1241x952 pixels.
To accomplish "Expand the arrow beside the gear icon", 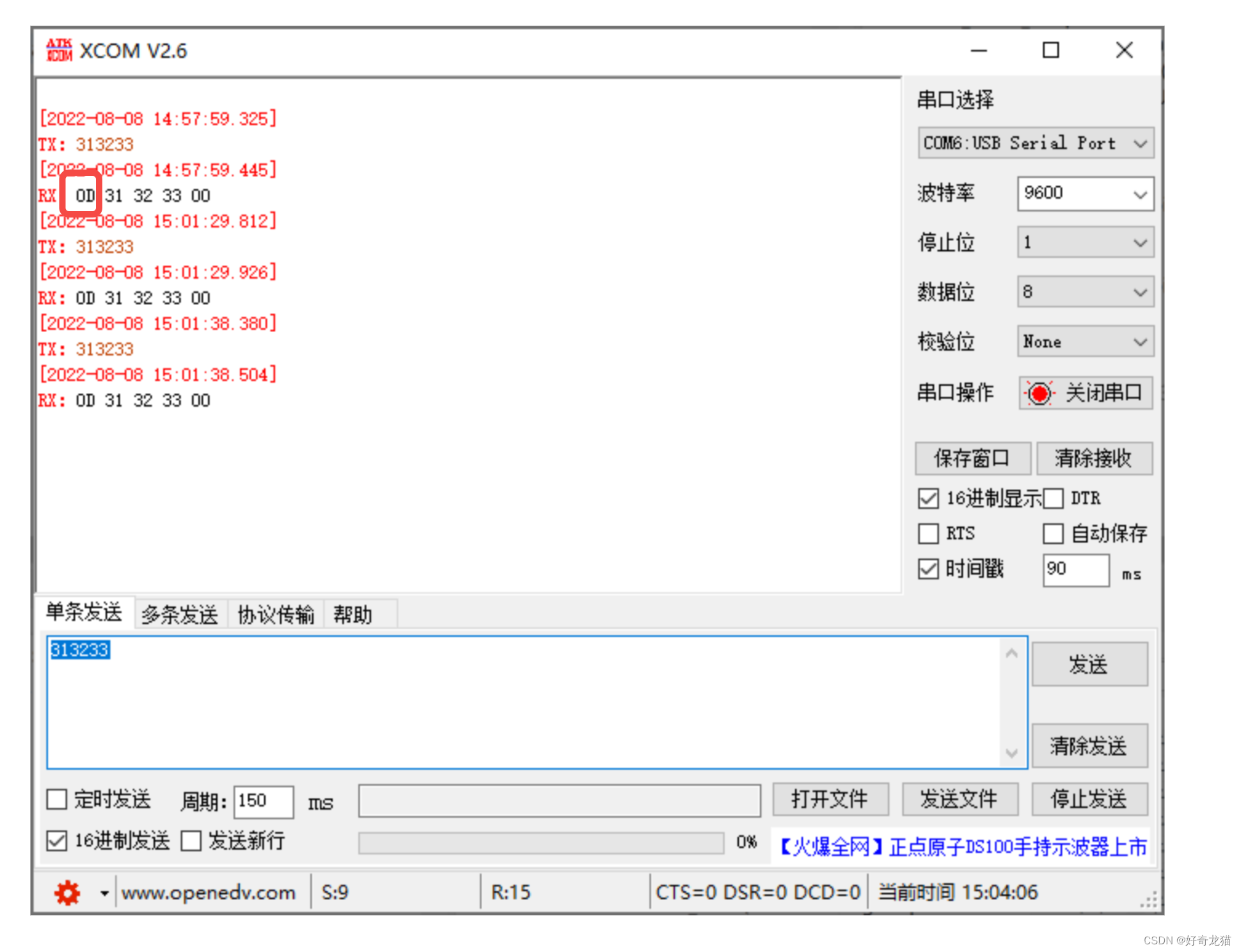I will click(104, 893).
